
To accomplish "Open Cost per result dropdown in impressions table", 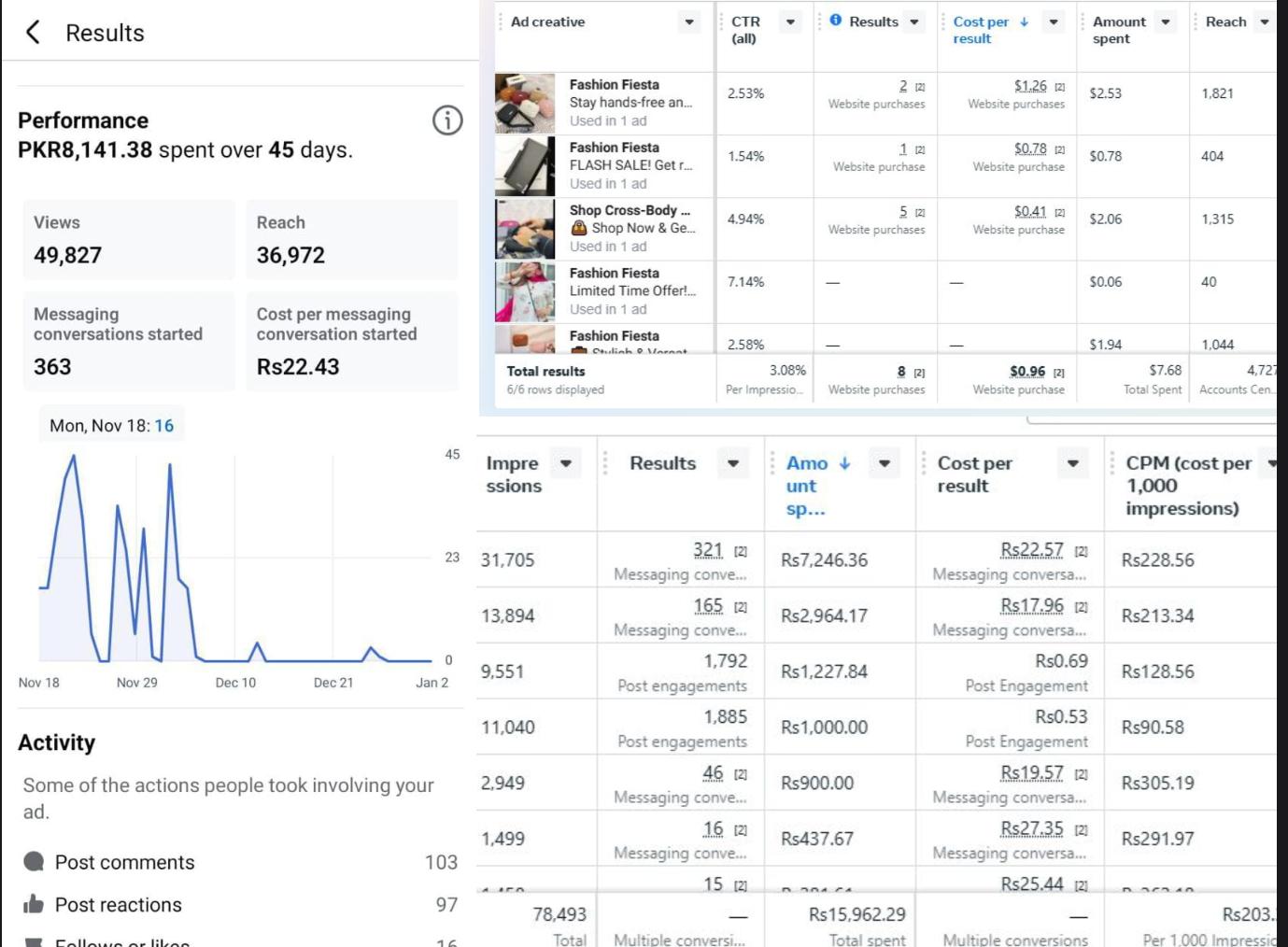I will [x=1073, y=463].
